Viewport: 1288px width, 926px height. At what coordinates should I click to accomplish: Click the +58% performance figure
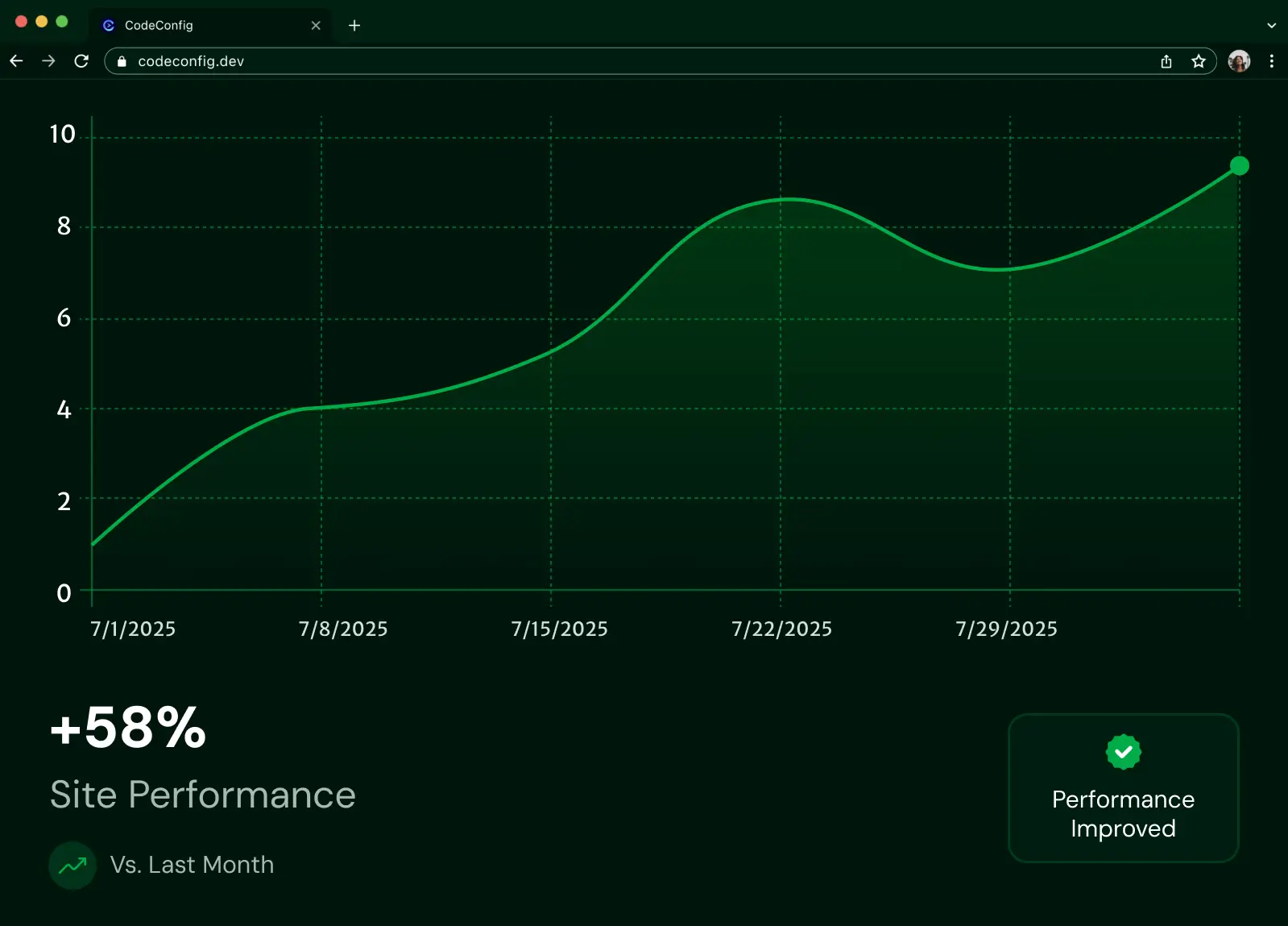[x=128, y=729]
